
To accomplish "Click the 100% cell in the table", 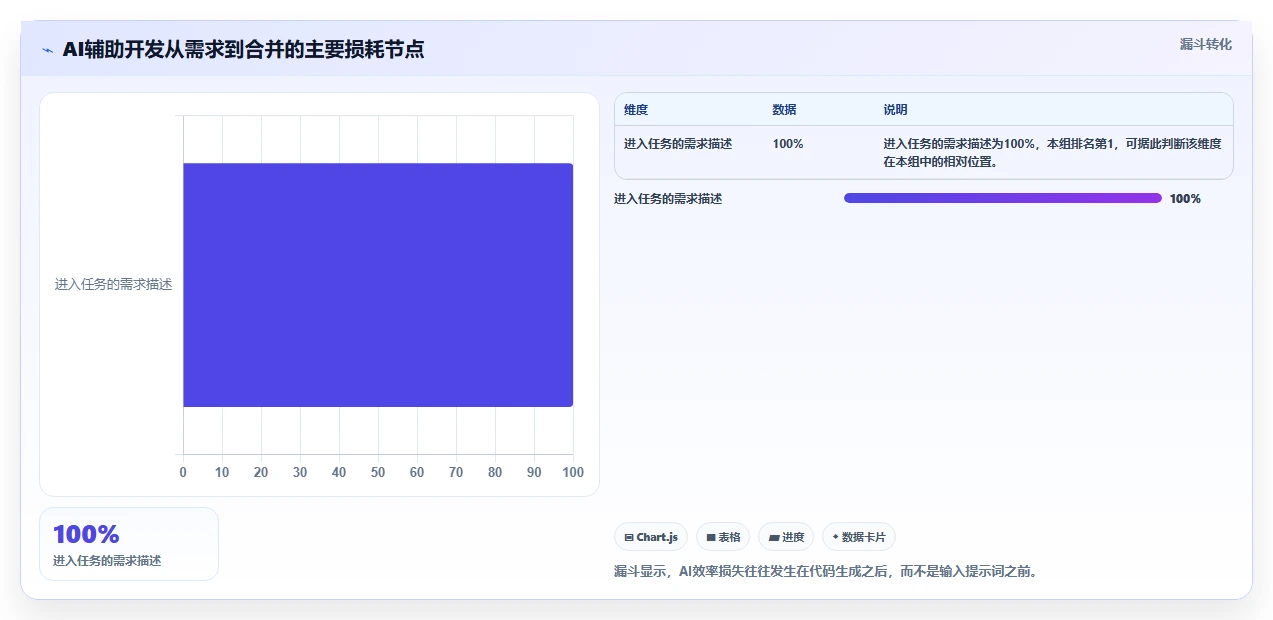I will [788, 144].
